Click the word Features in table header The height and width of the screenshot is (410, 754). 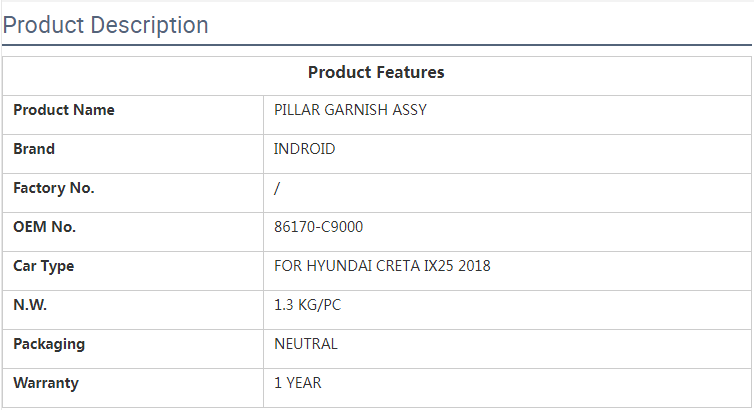[411, 72]
